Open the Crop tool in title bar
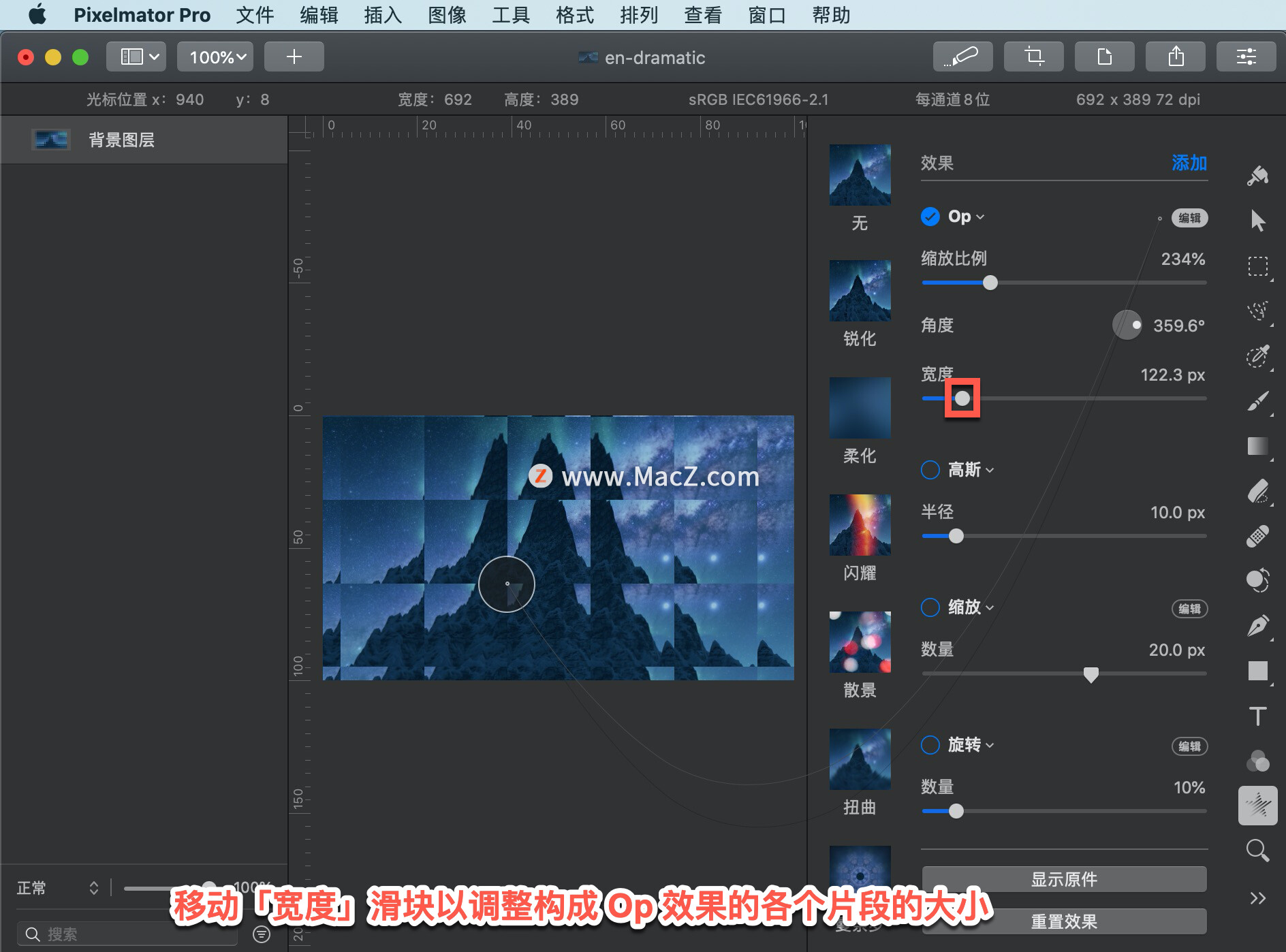 point(1033,57)
